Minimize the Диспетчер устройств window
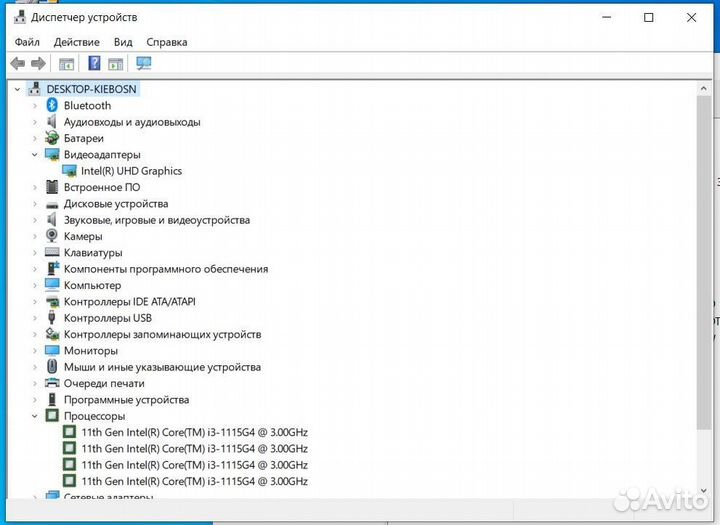 (x=607, y=17)
